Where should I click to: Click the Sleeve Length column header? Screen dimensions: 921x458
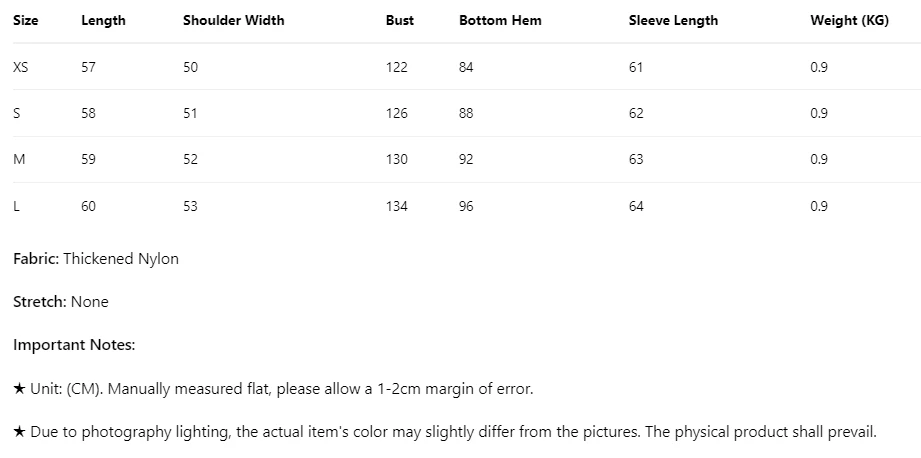click(x=673, y=20)
